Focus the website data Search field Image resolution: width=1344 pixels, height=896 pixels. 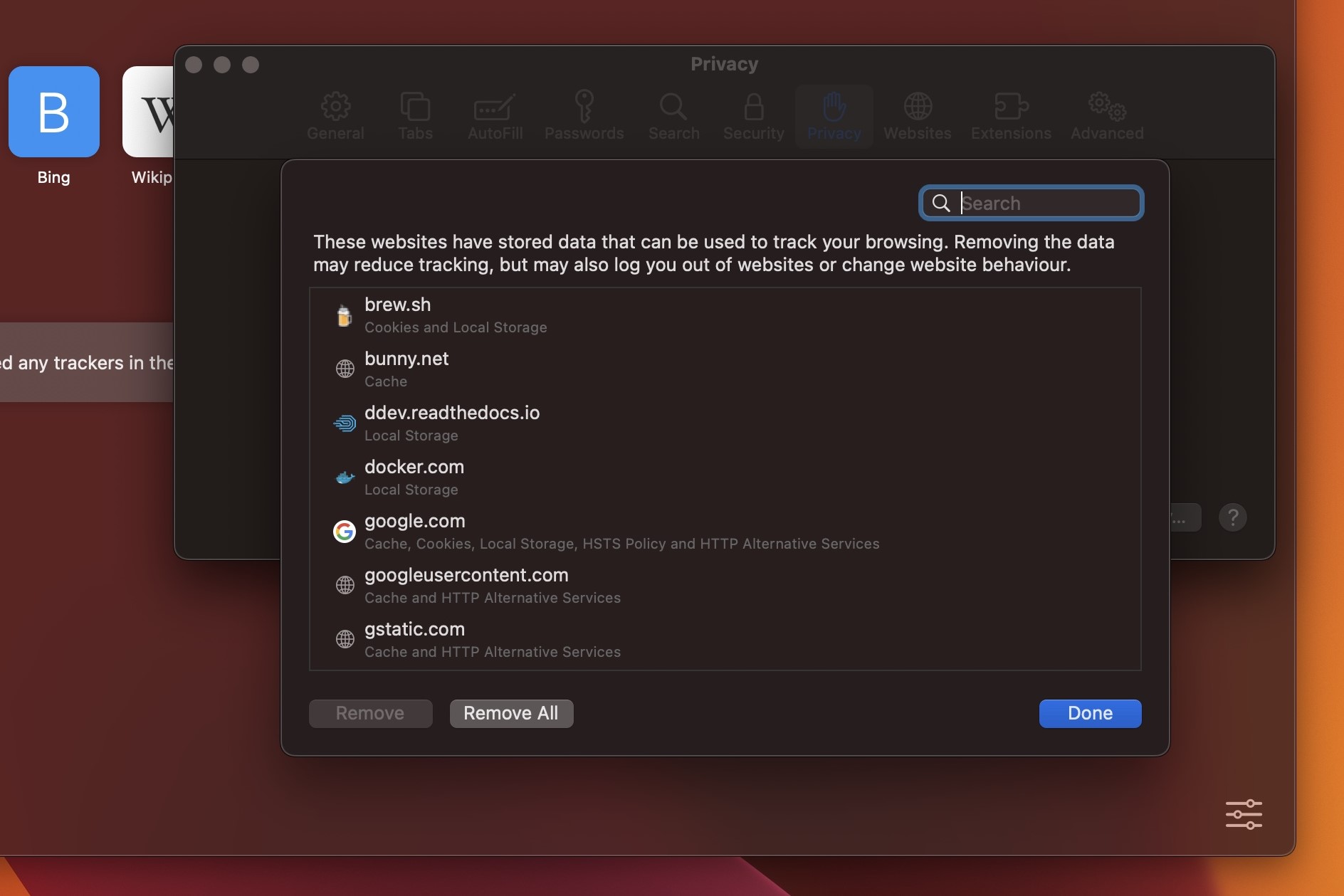coord(1046,204)
